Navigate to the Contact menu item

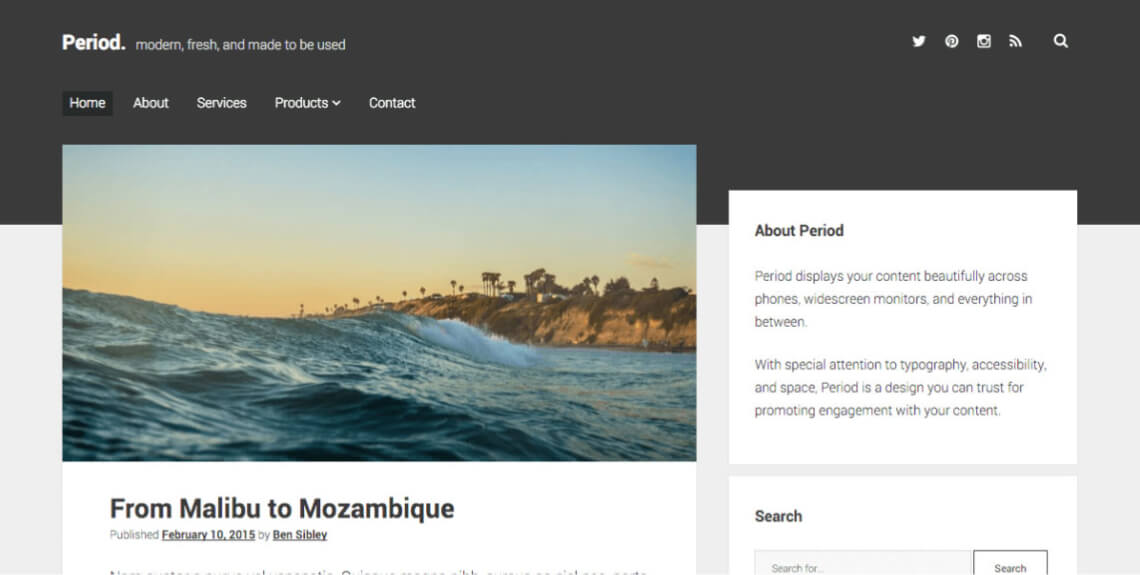[x=392, y=103]
